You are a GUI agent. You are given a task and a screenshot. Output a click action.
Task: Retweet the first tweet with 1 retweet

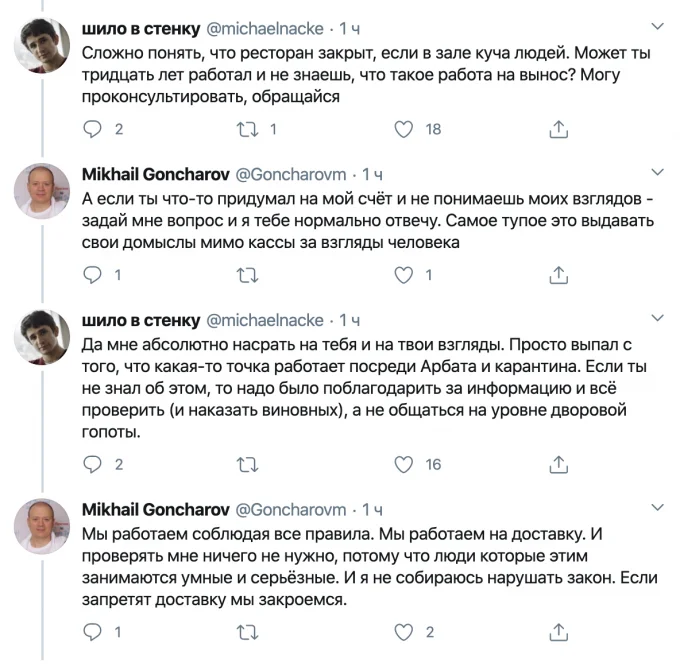click(248, 129)
